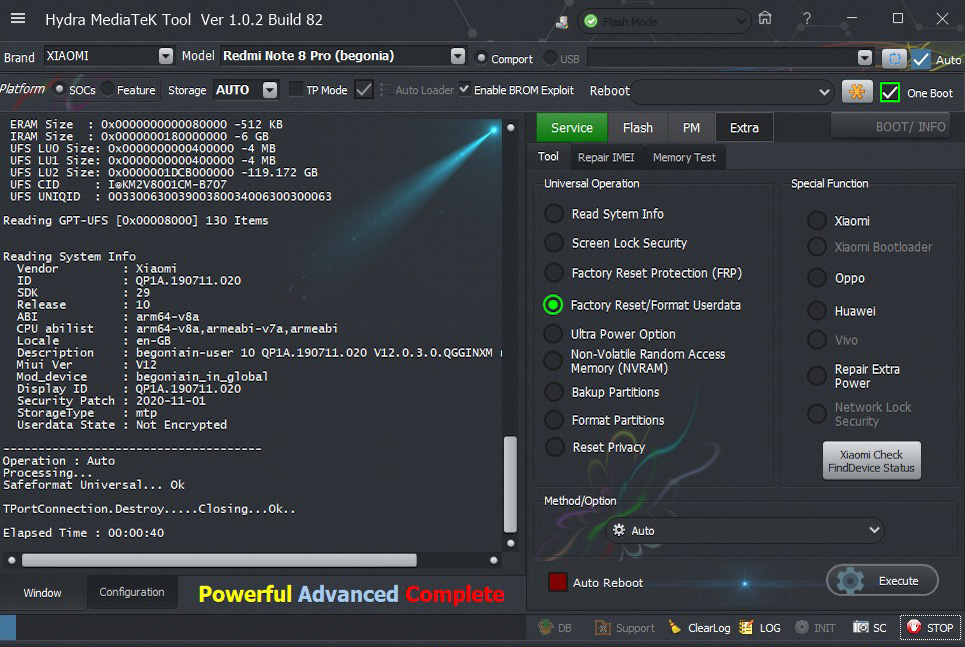Viewport: 965px width, 647px height.
Task: Click the green Flash Mode check icon
Action: point(591,22)
